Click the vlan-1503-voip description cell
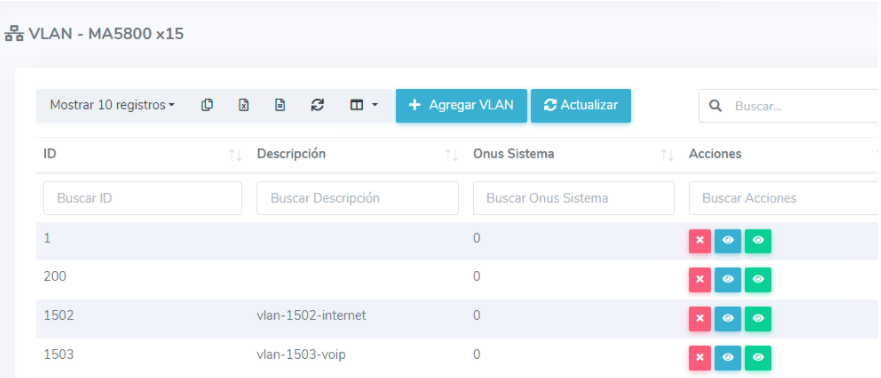The image size is (881, 378). click(301, 355)
